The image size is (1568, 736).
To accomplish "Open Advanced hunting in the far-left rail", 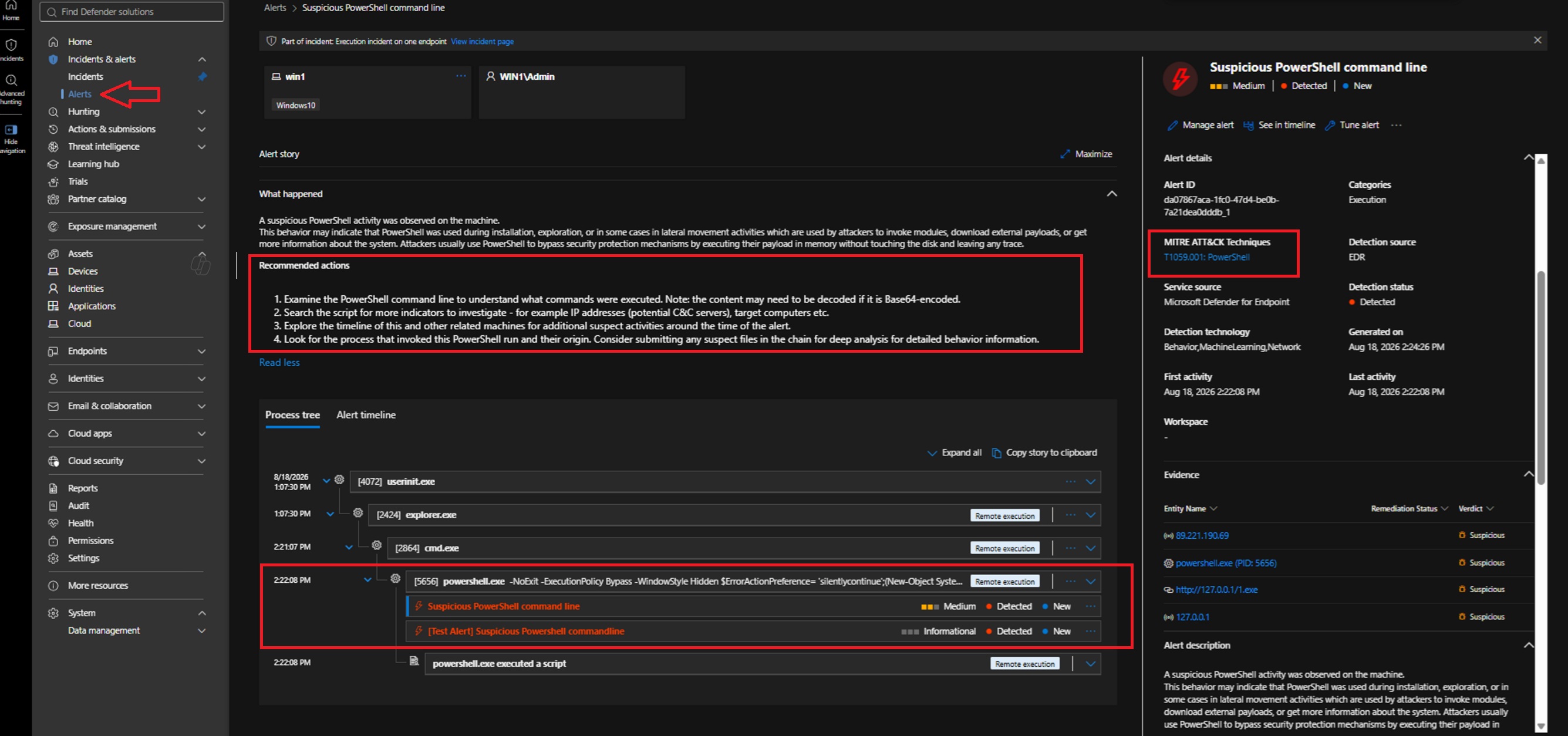I will click(11, 89).
